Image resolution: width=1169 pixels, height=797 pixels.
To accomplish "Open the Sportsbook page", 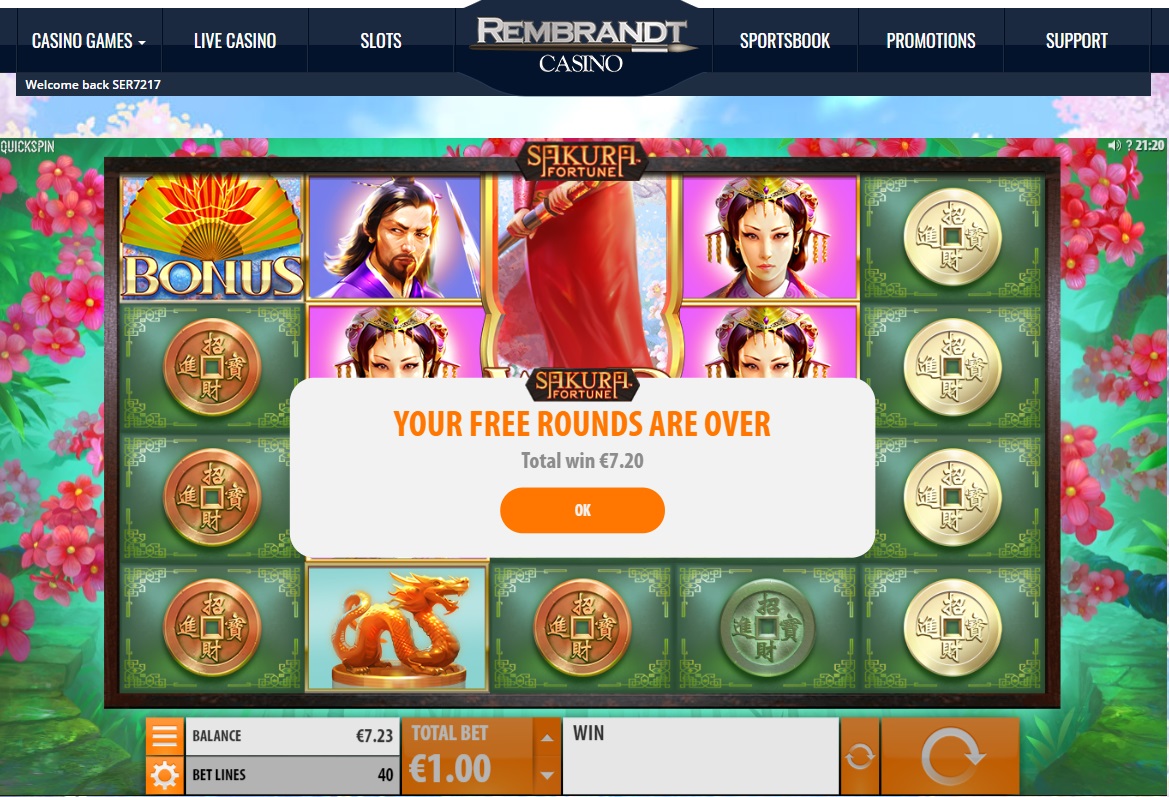I will [x=785, y=41].
